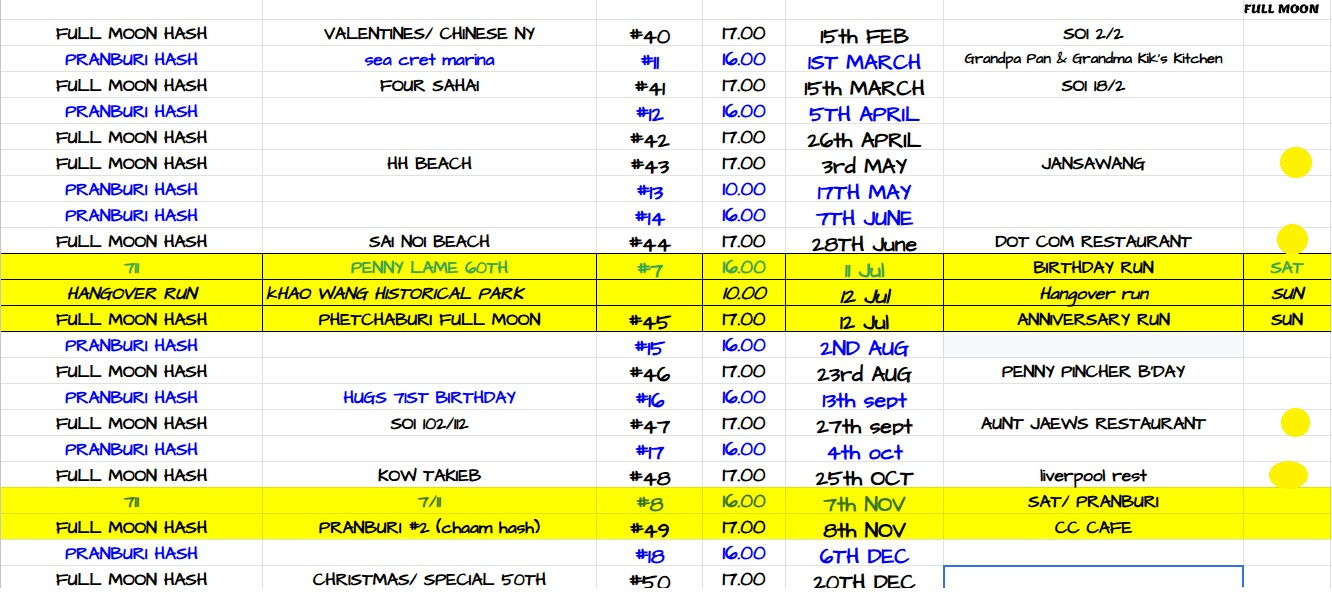Click the outlined empty cell in the 20TH DEC row
1332x602 pixels.
(1093, 578)
